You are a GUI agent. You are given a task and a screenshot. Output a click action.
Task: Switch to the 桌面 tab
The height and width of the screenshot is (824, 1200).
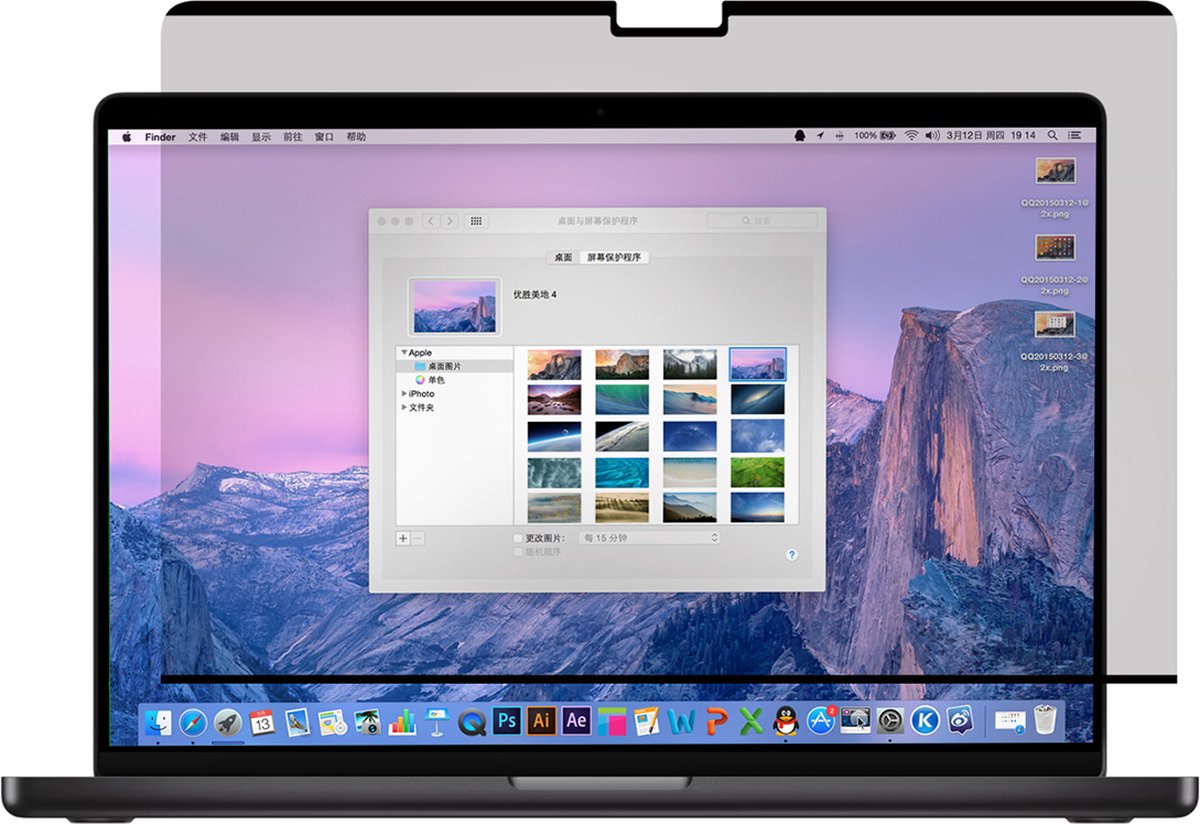click(x=563, y=257)
